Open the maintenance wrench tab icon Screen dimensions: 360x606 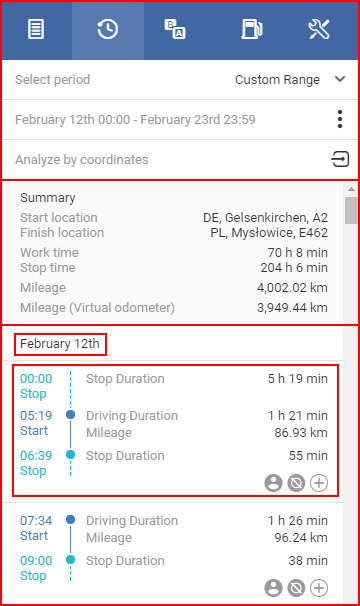(x=319, y=30)
